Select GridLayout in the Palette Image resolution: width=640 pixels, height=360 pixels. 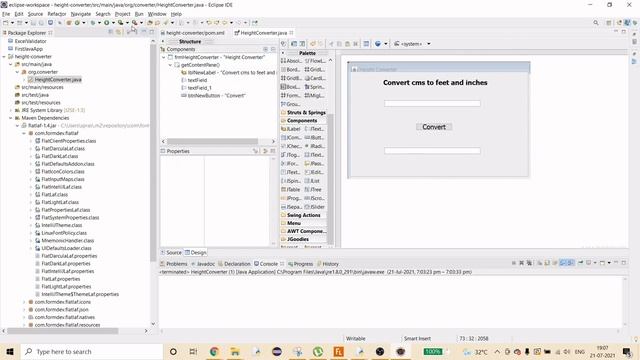[x=315, y=69]
